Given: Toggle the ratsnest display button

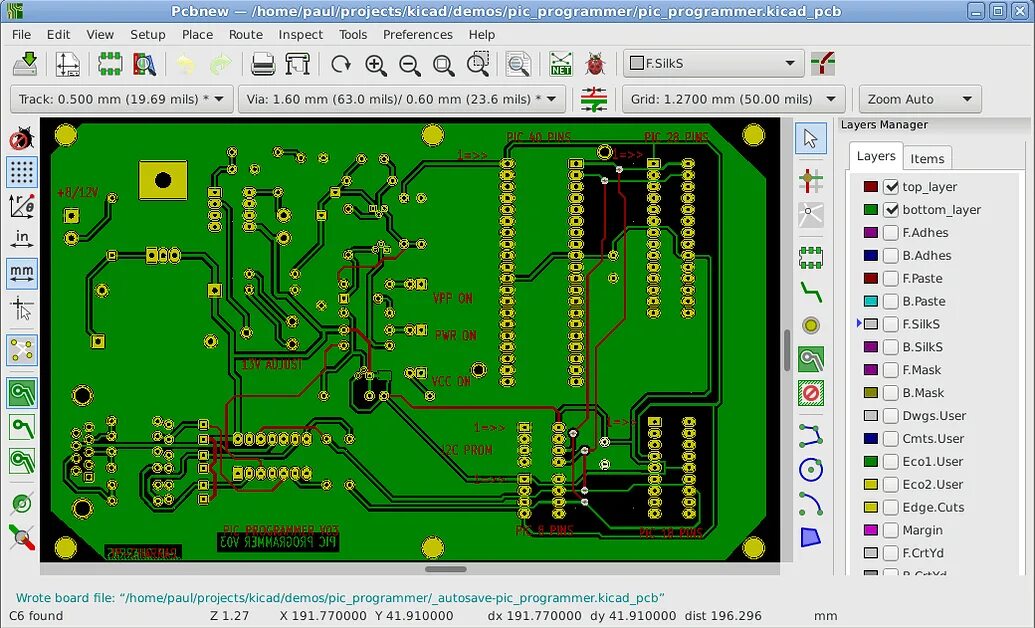Looking at the screenshot, I should 22,351.
